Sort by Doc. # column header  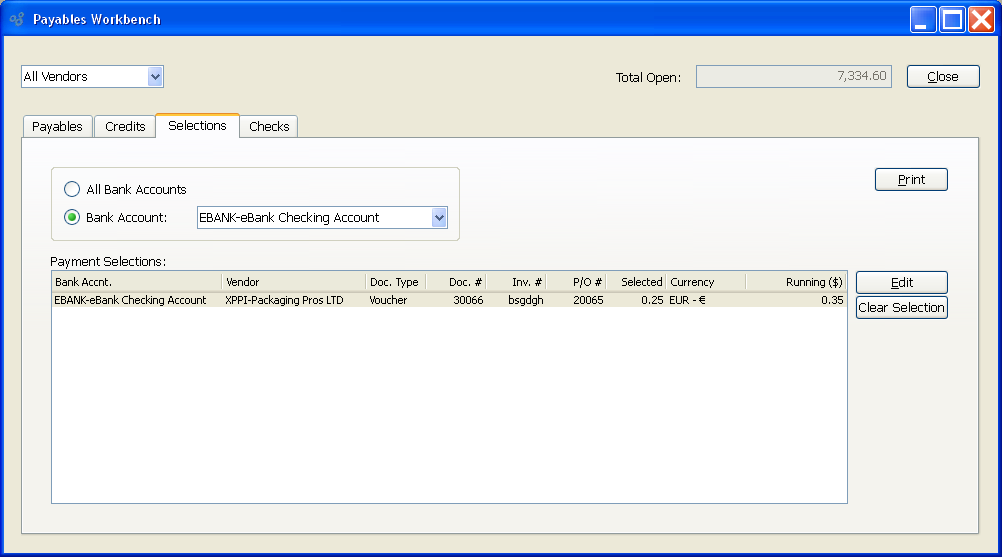pos(456,282)
